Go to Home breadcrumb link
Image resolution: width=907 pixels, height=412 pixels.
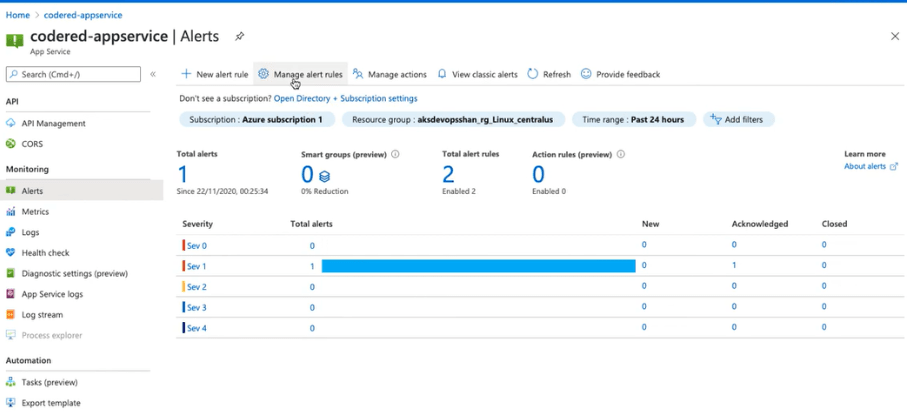click(x=17, y=15)
